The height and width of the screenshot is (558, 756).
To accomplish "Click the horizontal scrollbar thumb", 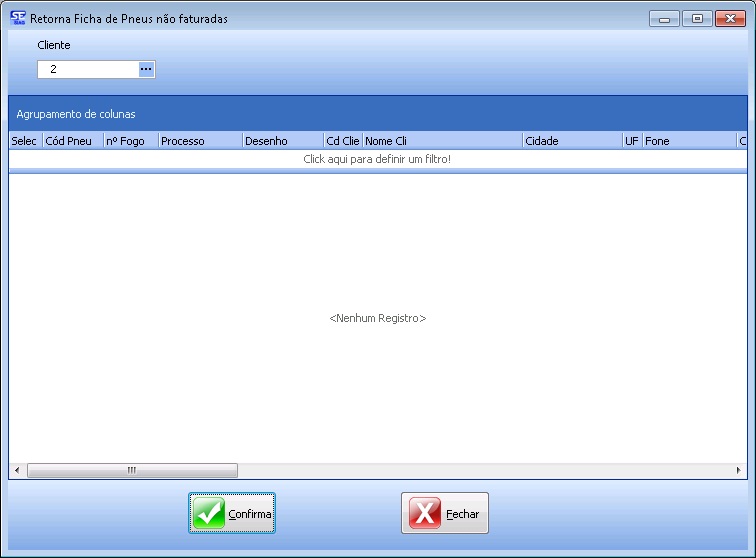I will click(x=132, y=470).
